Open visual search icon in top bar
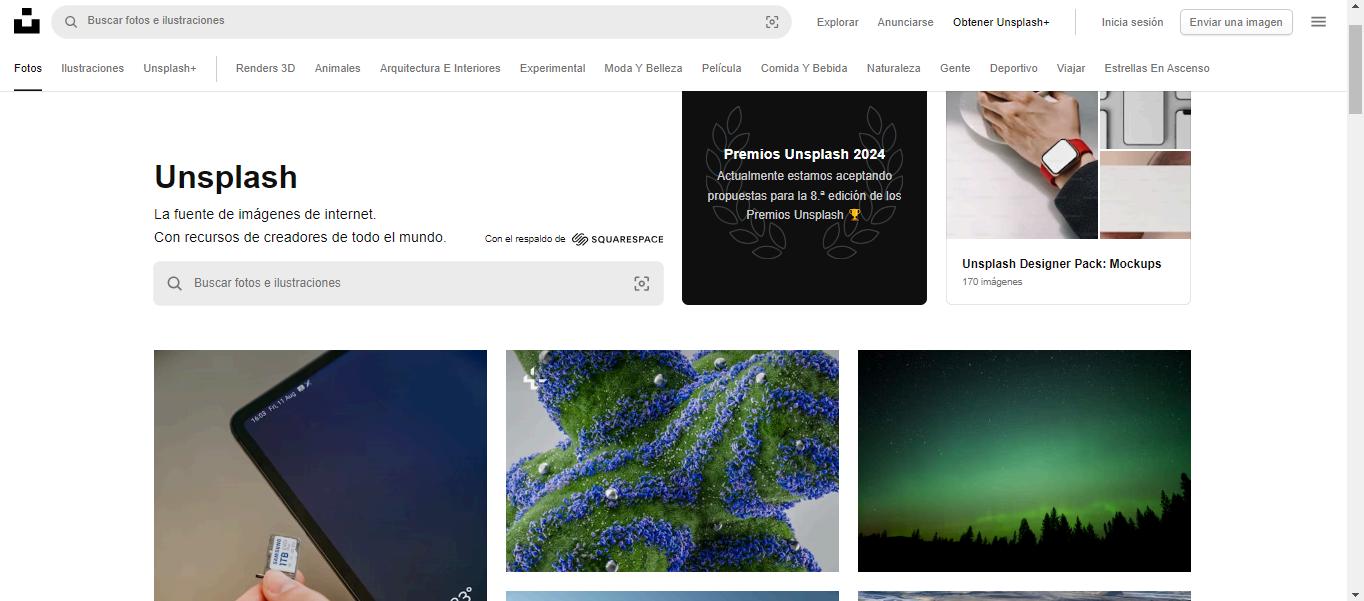Viewport: 1364px width, 601px height. coord(772,22)
